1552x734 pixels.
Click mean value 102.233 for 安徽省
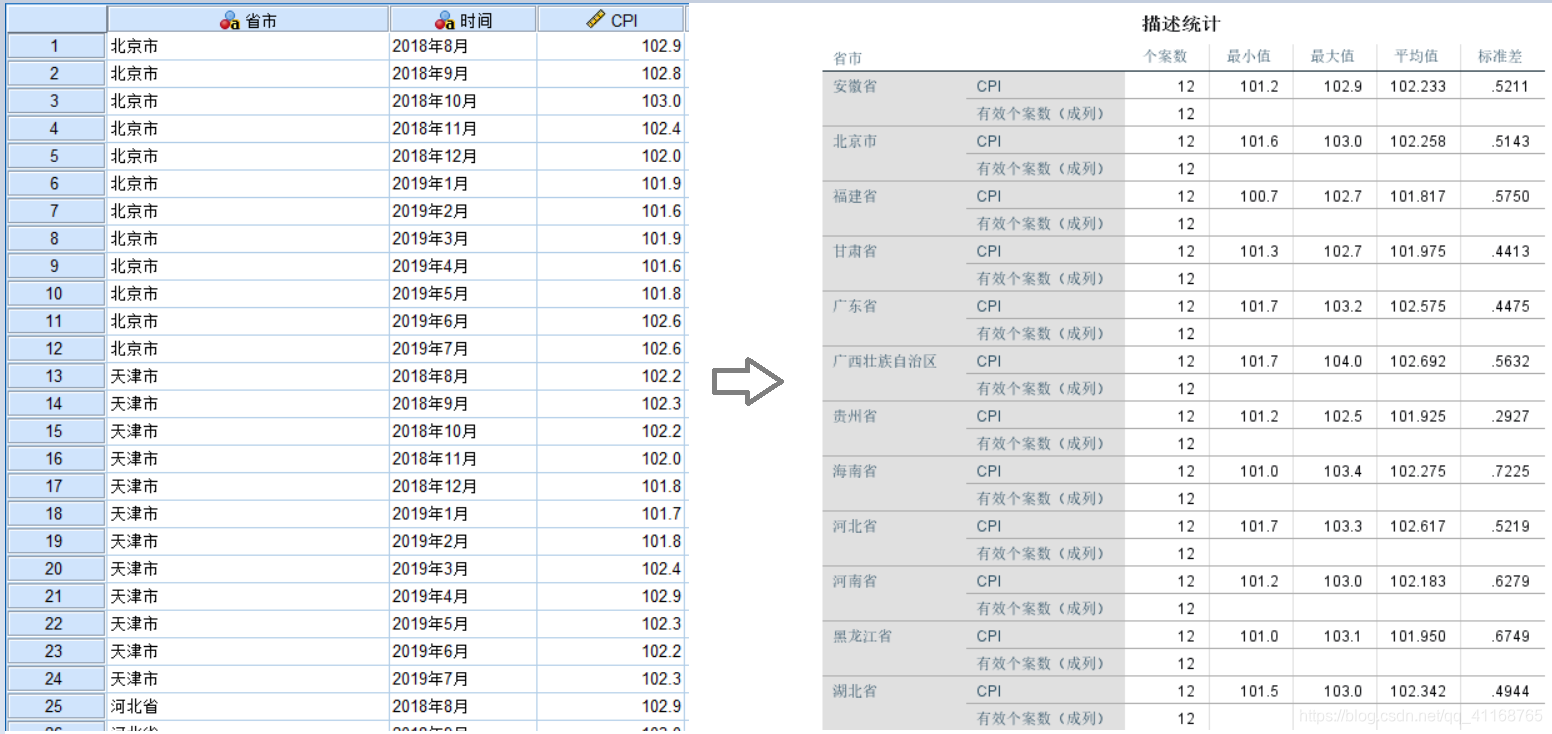[x=1418, y=86]
